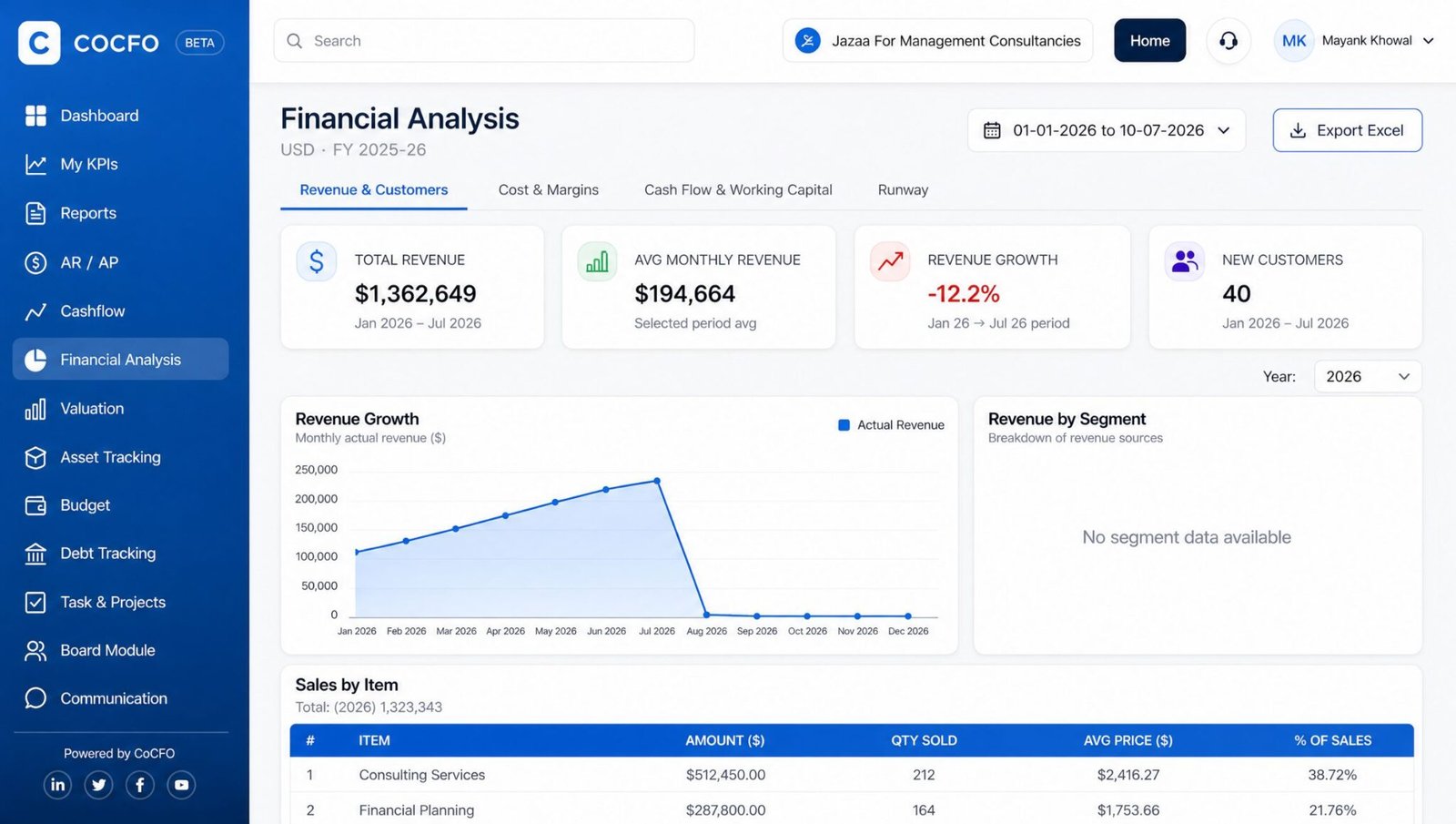Image resolution: width=1456 pixels, height=824 pixels.
Task: Click the LinkedIn icon in sidebar footer
Action: pos(57,785)
